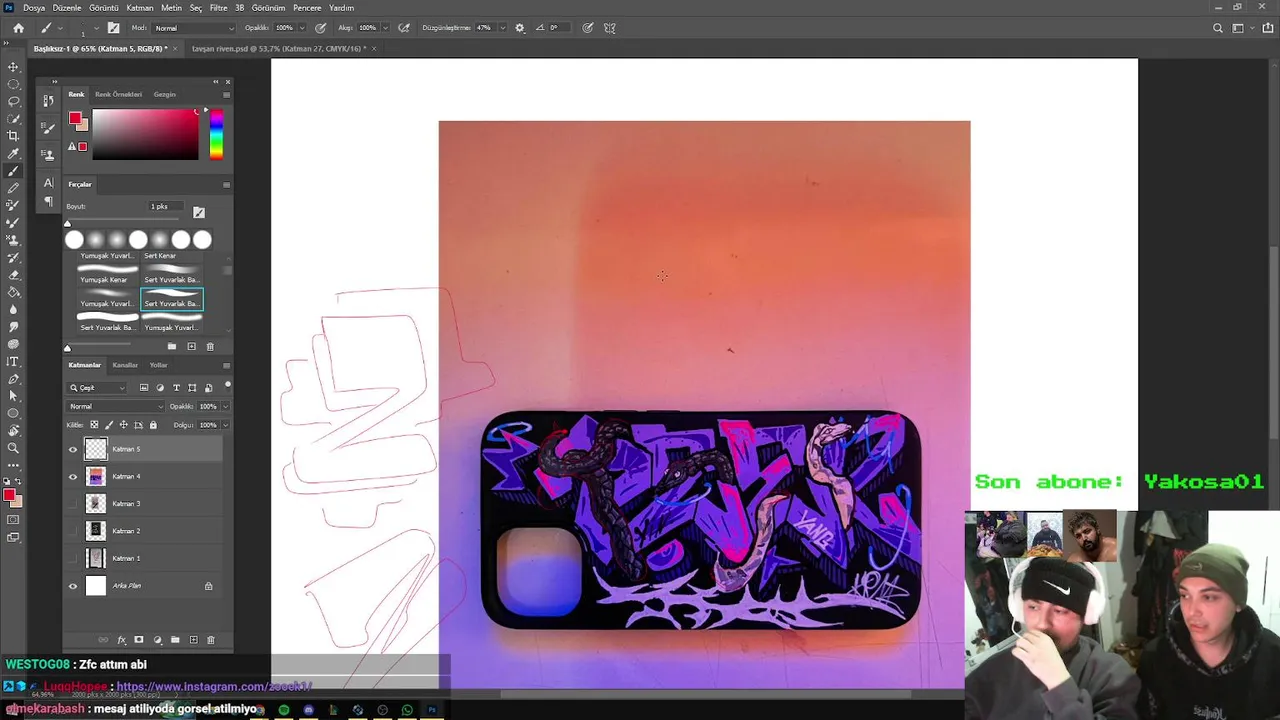The width and height of the screenshot is (1280, 720).
Task: Click the Home icon in options bar
Action: tap(18, 28)
